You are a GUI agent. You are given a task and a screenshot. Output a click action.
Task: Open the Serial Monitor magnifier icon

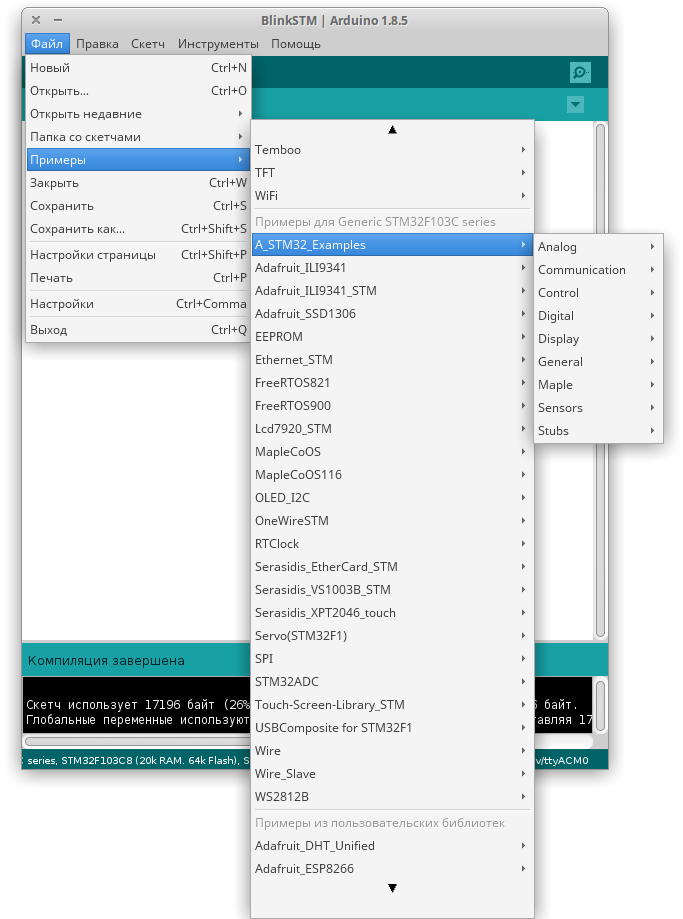click(579, 73)
